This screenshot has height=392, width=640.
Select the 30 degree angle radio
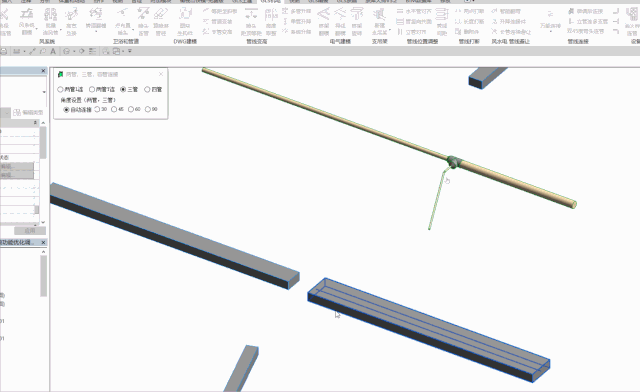[x=101, y=109]
